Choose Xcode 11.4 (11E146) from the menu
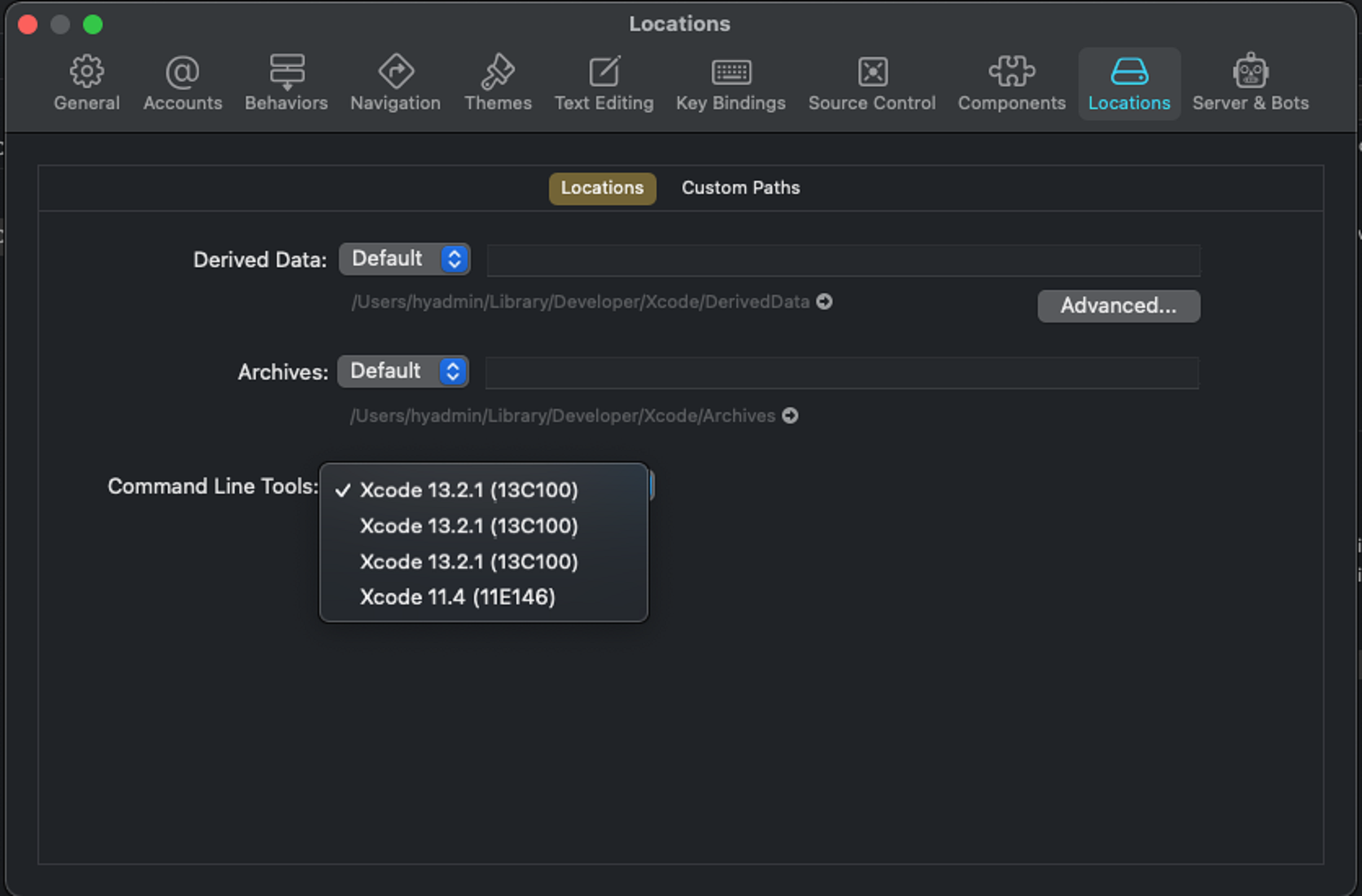Viewport: 1362px width, 896px height. click(484, 597)
